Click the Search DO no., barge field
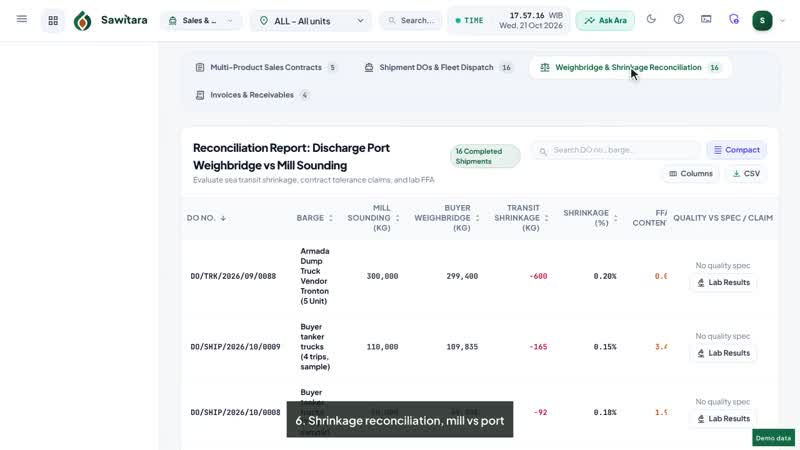This screenshot has height=450, width=800. [x=616, y=151]
